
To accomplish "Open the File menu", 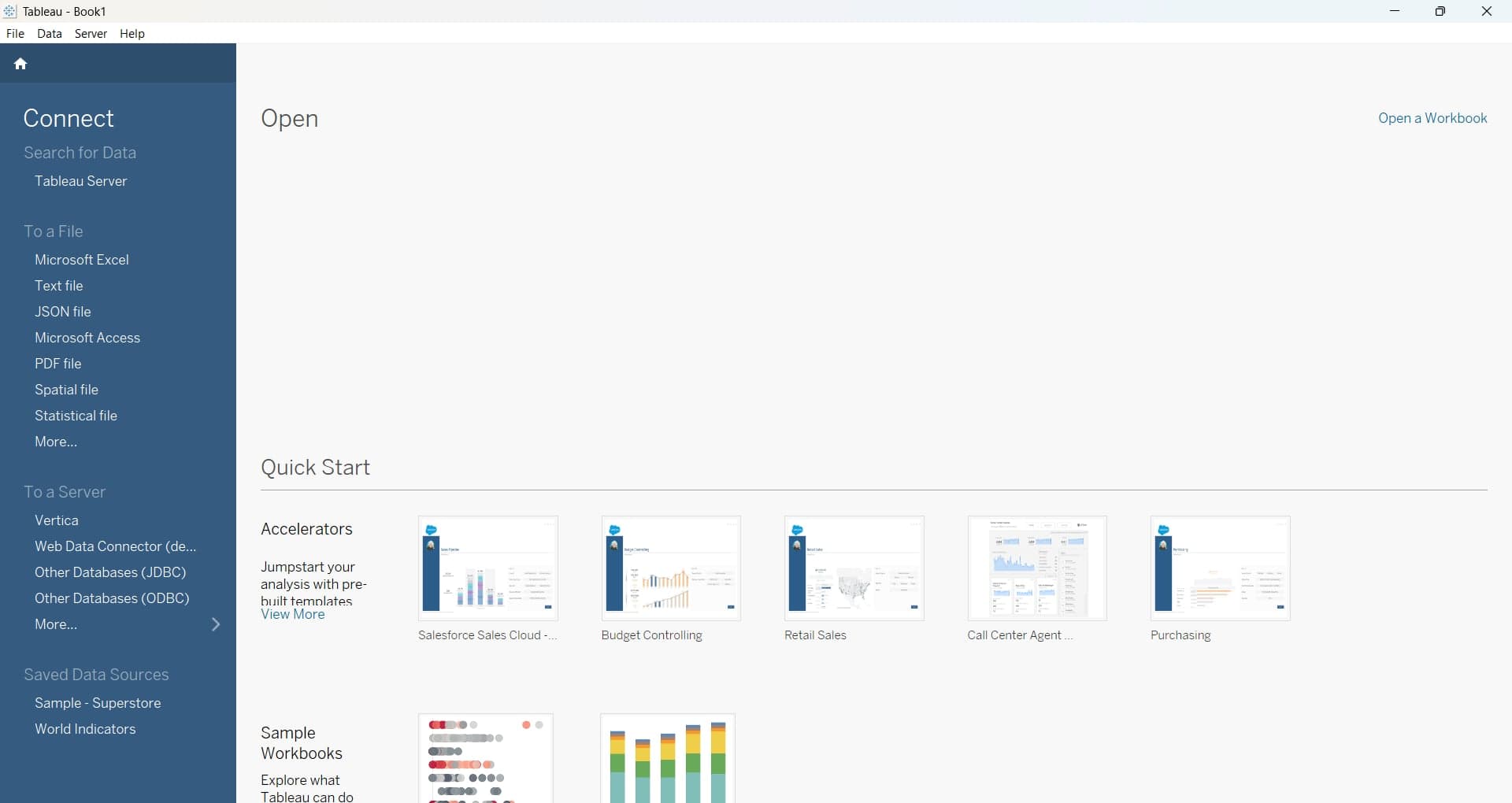I will (15, 34).
